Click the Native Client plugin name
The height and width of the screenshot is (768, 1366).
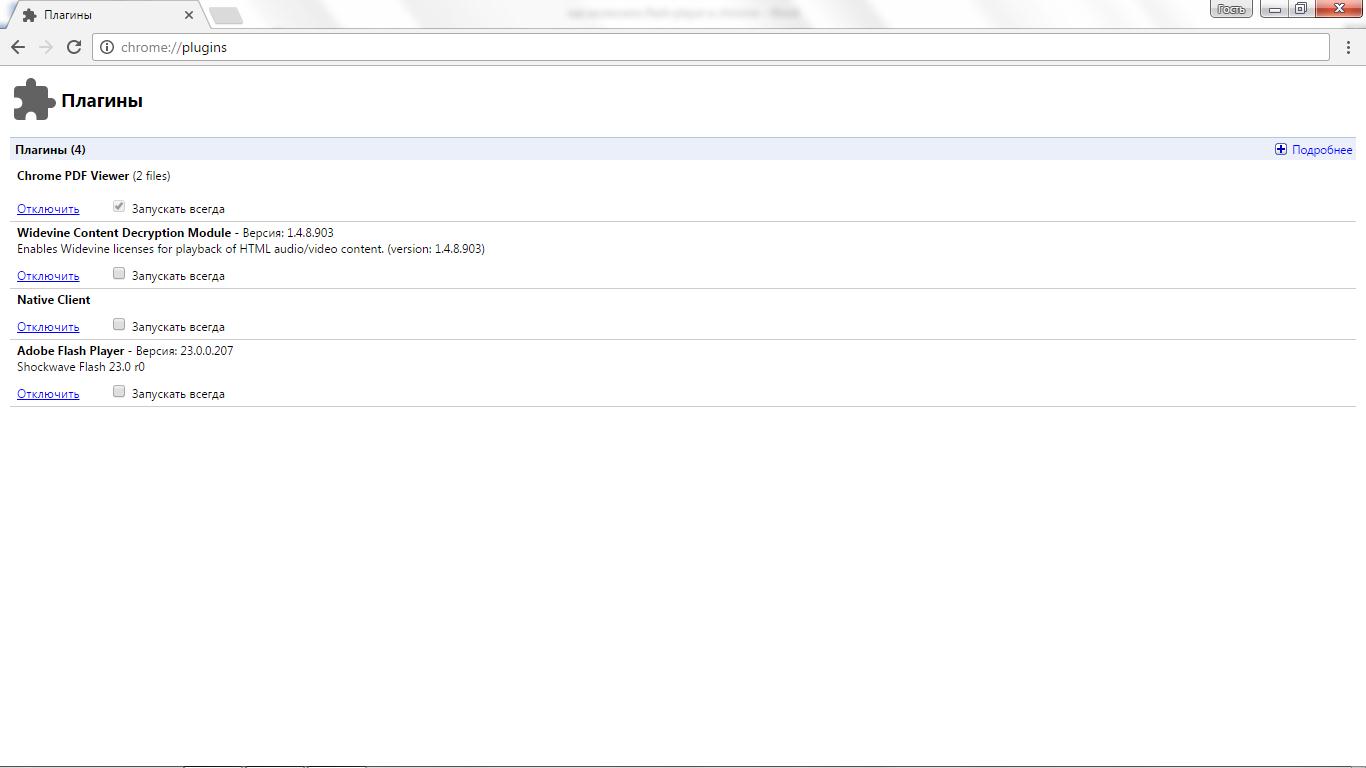(x=54, y=300)
